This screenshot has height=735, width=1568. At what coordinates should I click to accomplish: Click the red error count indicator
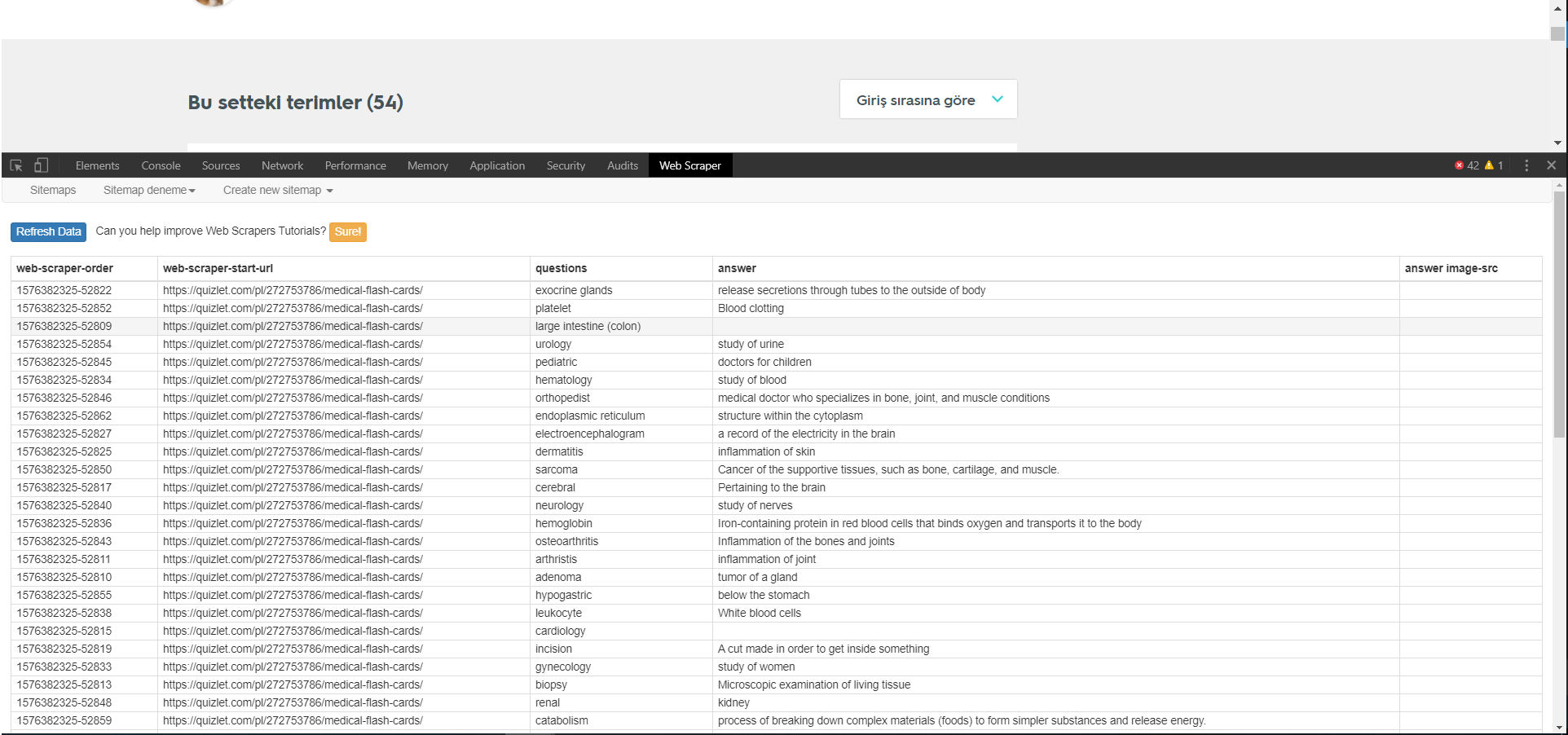click(1466, 165)
